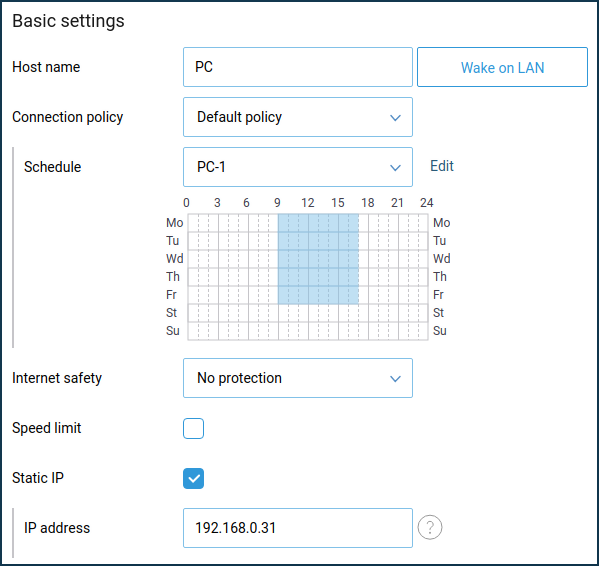599x566 pixels.
Task: Open the Default policy connection dropdown
Action: 298,117
